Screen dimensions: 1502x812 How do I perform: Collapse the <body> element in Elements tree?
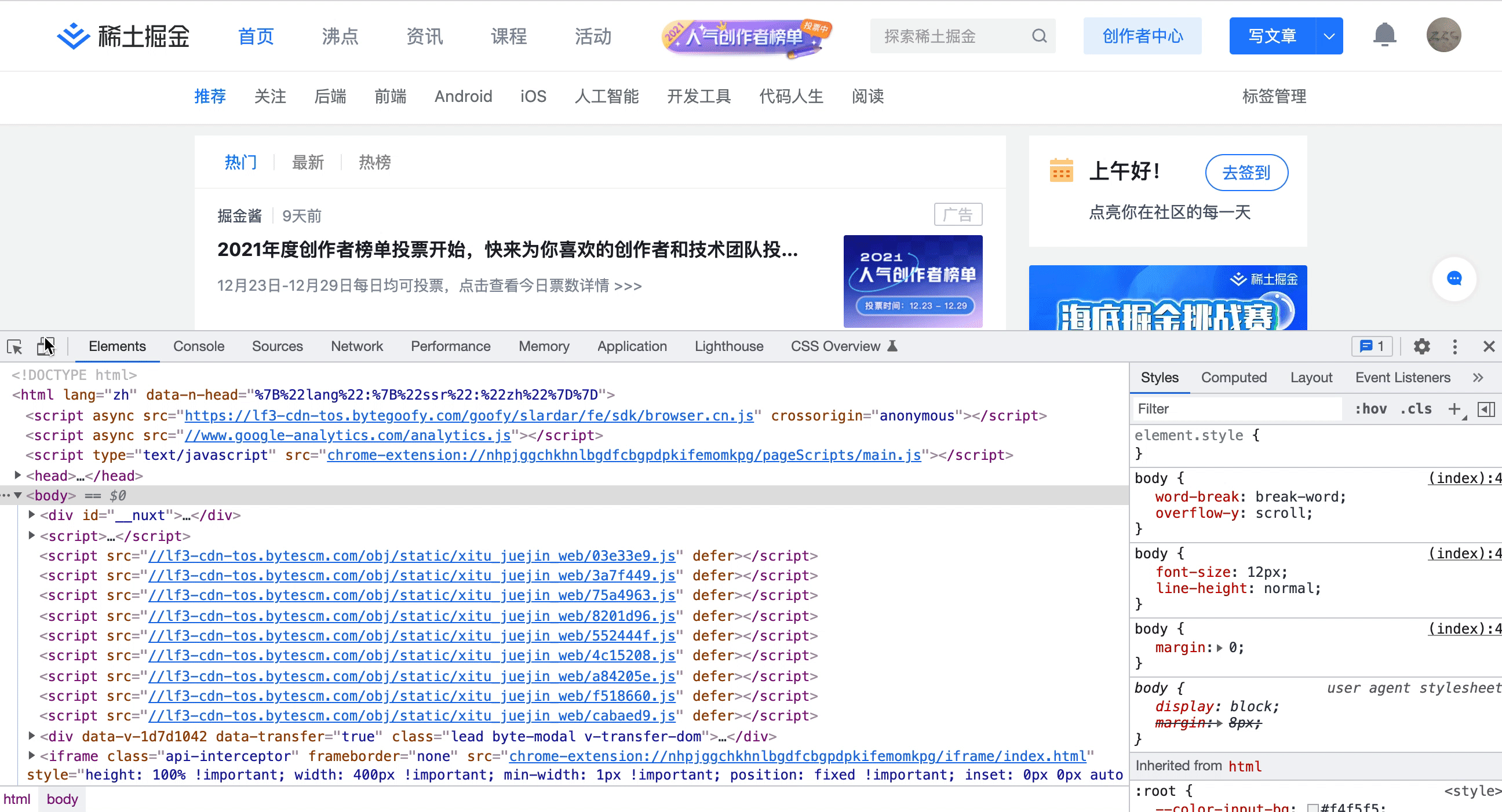point(19,495)
